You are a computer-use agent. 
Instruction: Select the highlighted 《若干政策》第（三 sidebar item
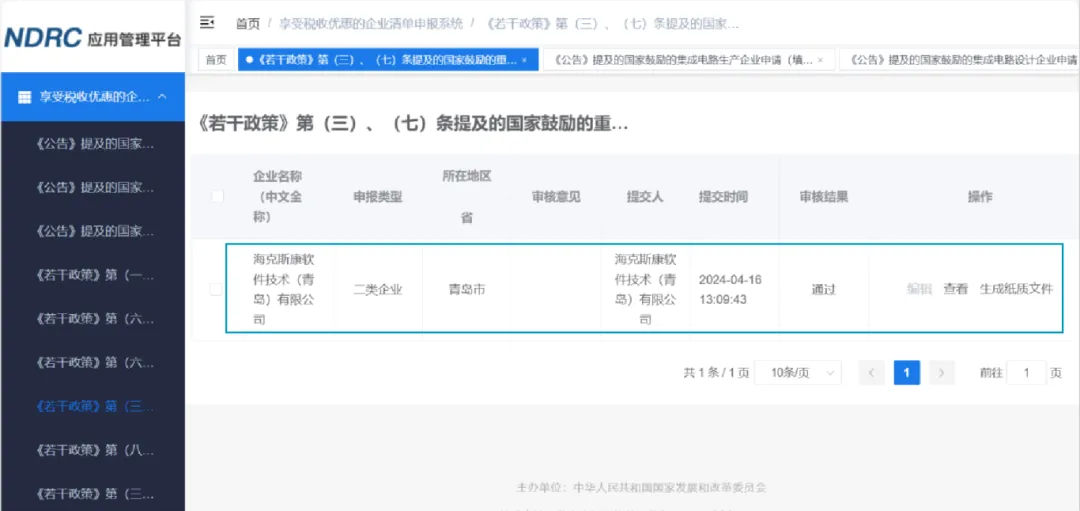[x=95, y=406]
